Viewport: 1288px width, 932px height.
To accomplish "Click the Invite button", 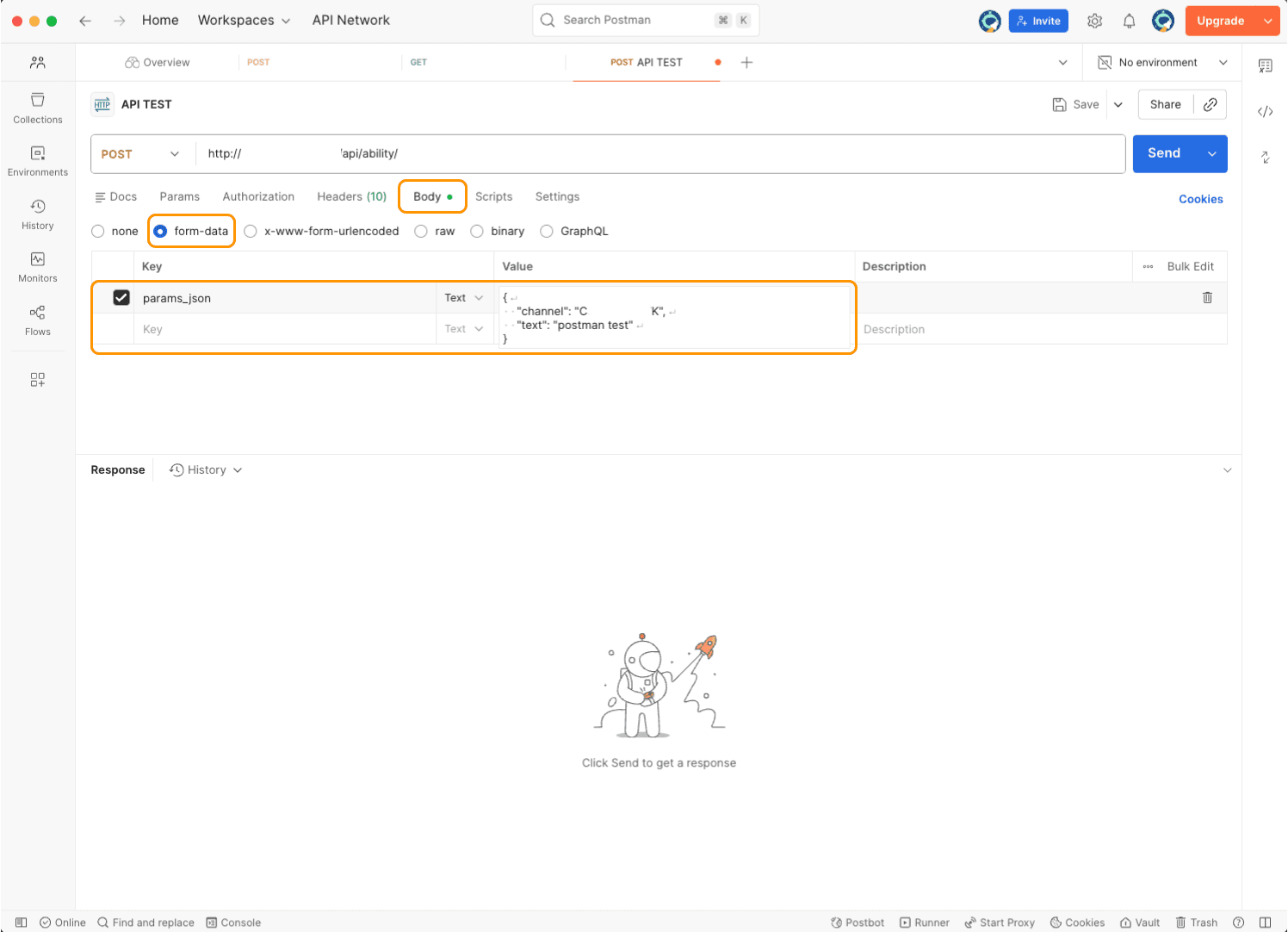I will (x=1038, y=21).
